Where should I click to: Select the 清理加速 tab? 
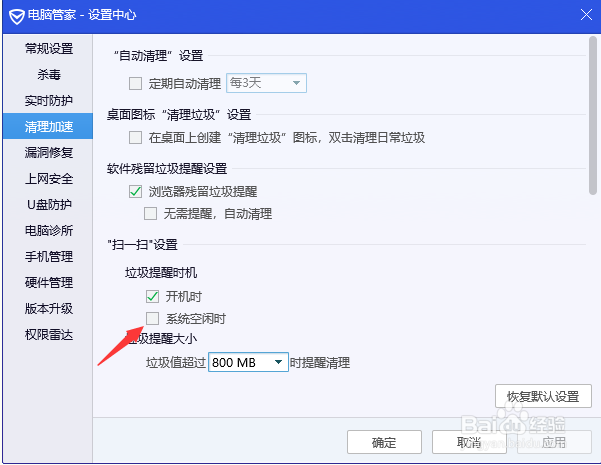click(x=49, y=126)
